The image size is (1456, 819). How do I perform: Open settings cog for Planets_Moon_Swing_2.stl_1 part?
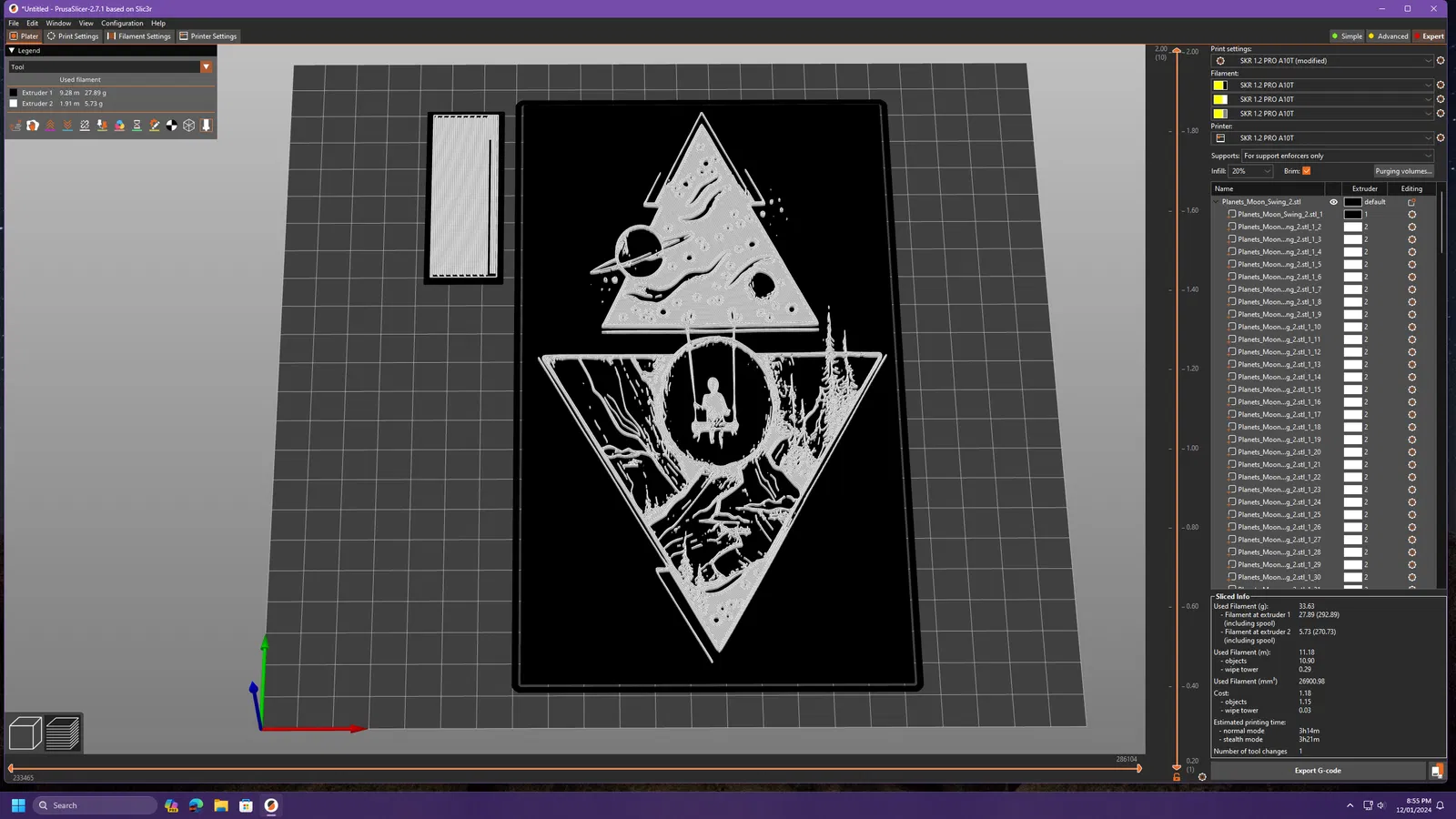pyautogui.click(x=1411, y=215)
